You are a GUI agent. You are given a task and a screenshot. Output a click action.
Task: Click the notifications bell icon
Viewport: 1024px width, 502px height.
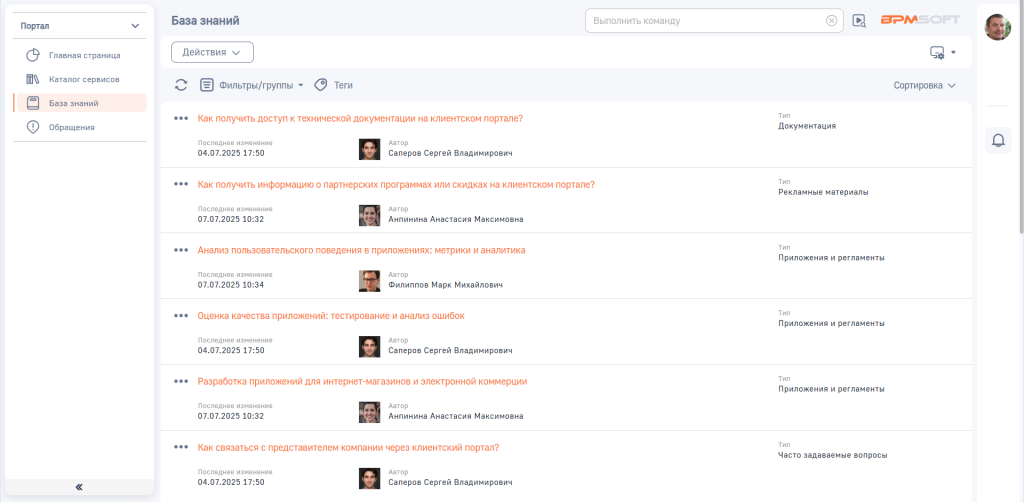(x=997, y=140)
